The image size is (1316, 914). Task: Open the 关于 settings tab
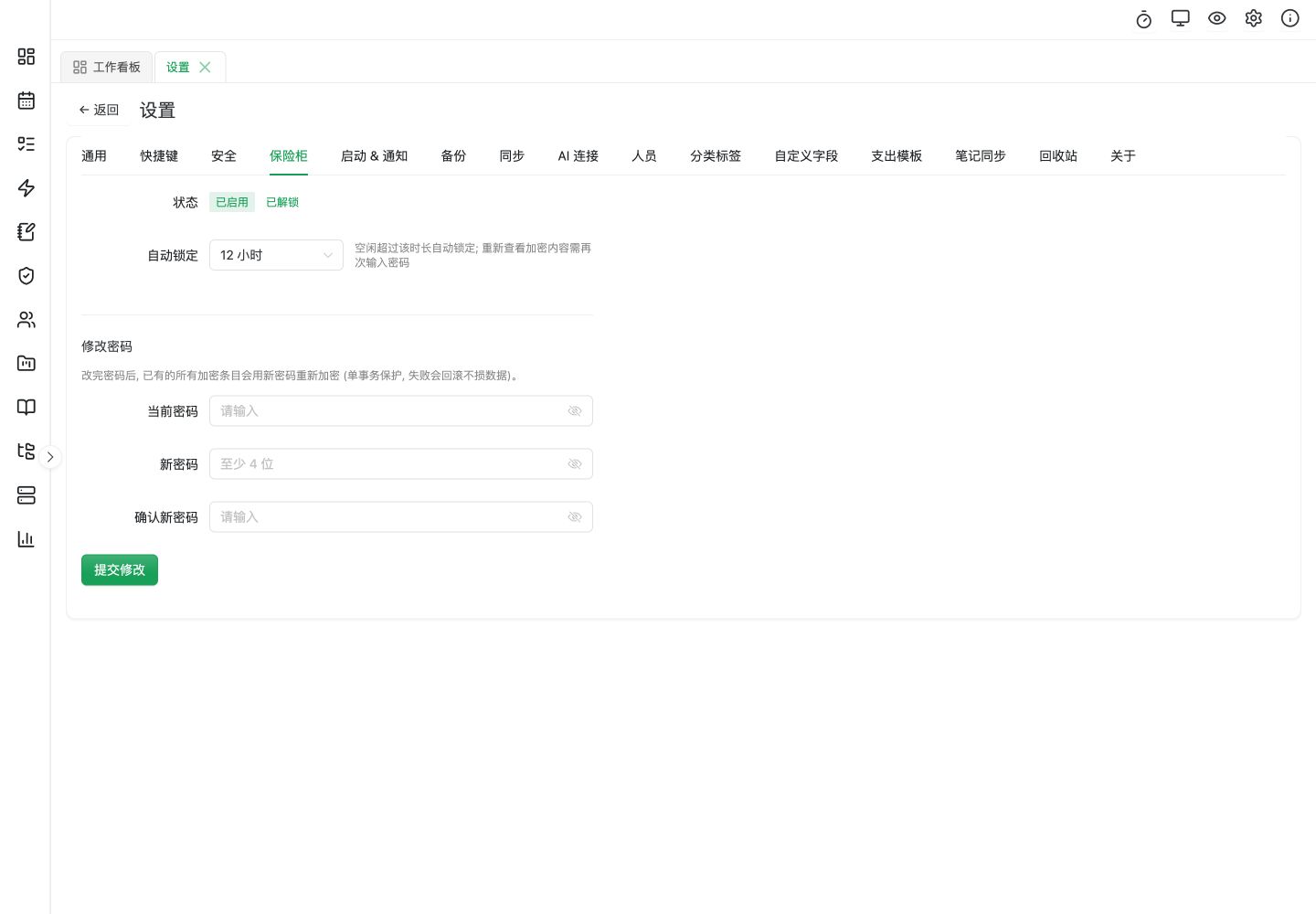pos(1123,156)
